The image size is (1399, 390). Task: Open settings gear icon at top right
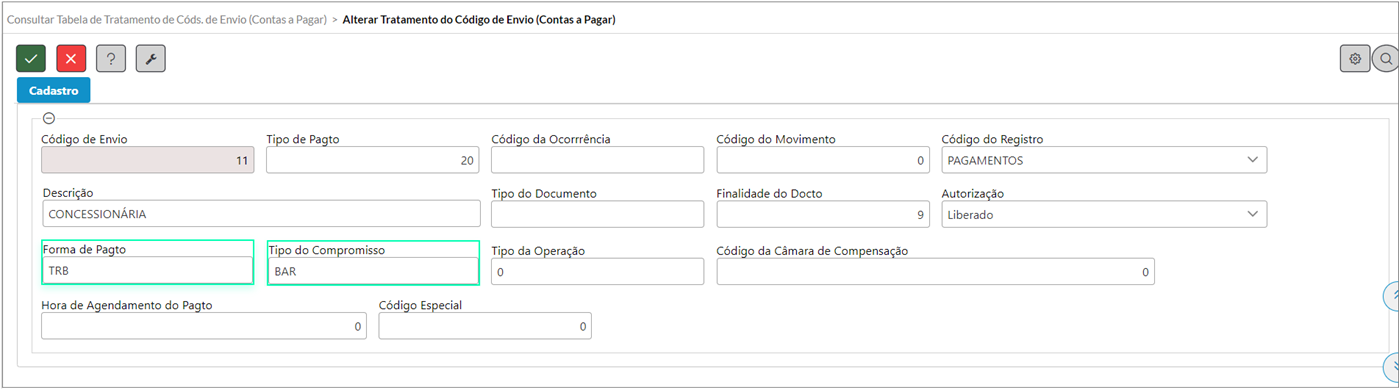pos(1355,59)
